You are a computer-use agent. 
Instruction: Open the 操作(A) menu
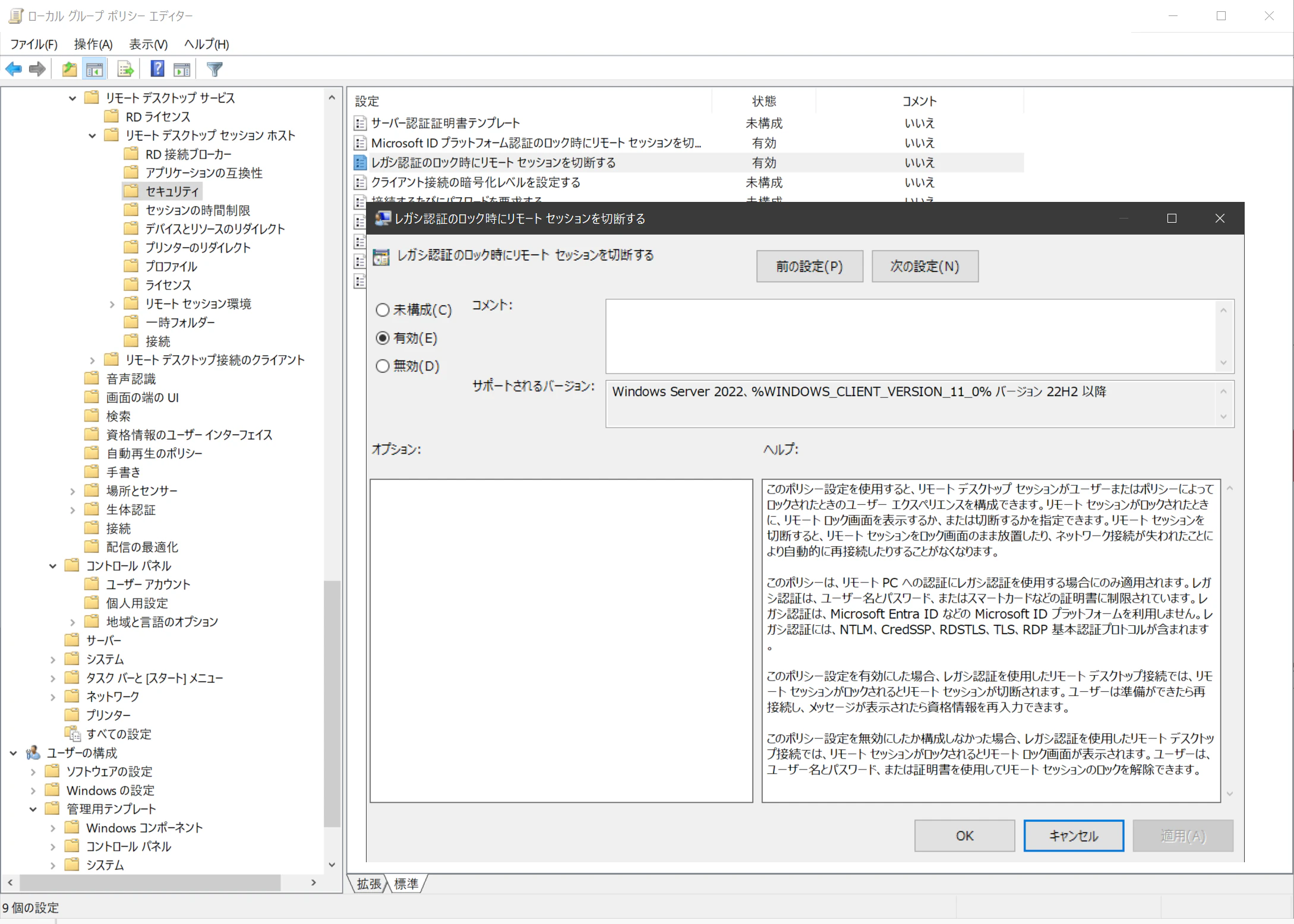click(x=93, y=44)
